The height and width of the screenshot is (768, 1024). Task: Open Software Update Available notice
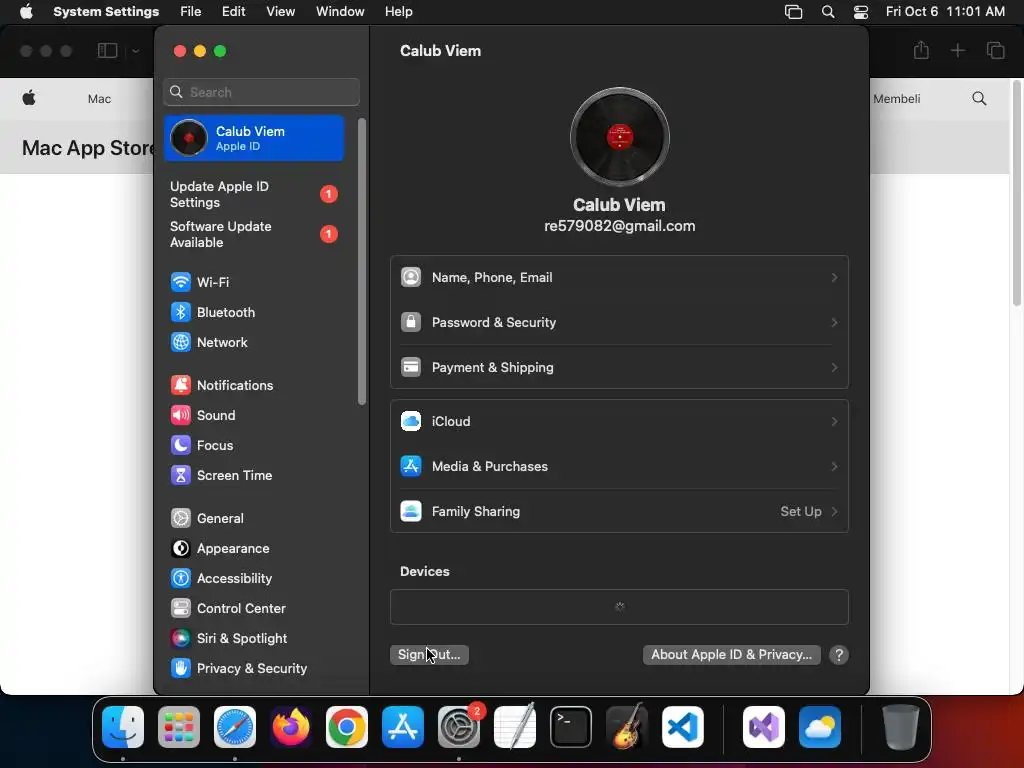[253, 234]
